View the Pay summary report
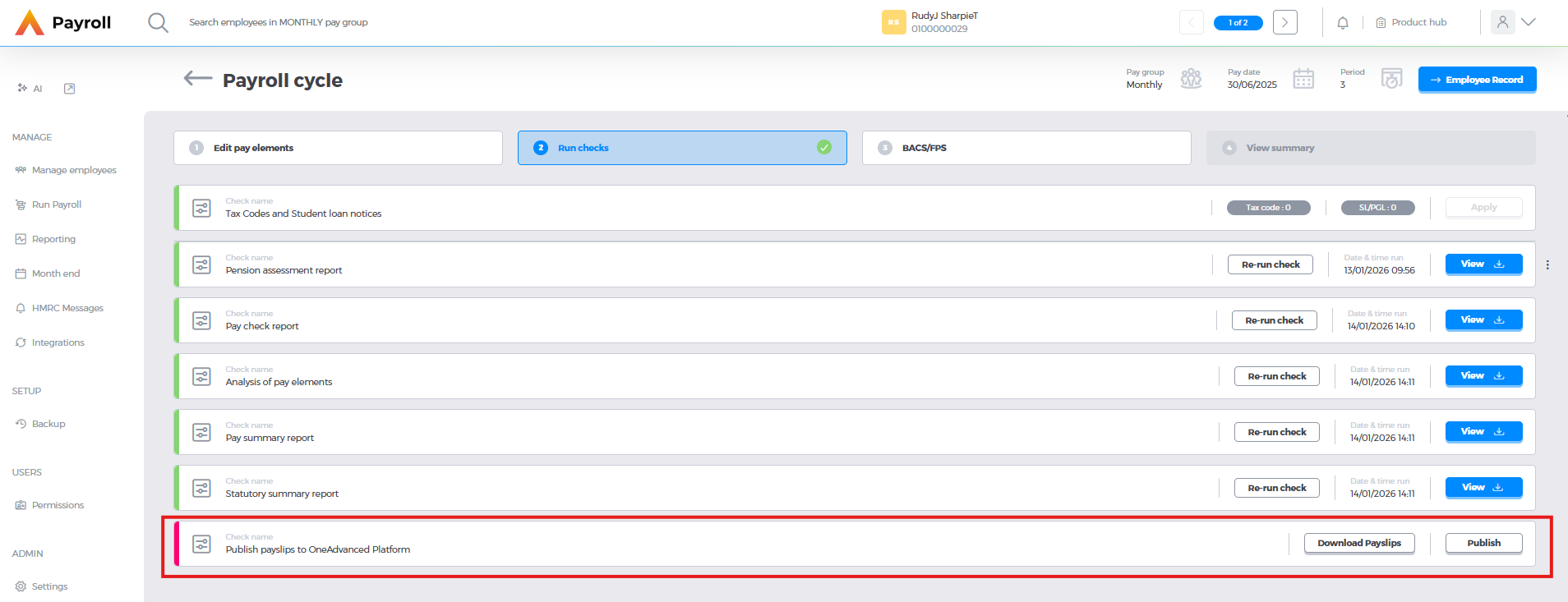Image resolution: width=1568 pixels, height=602 pixels. pyautogui.click(x=1483, y=432)
